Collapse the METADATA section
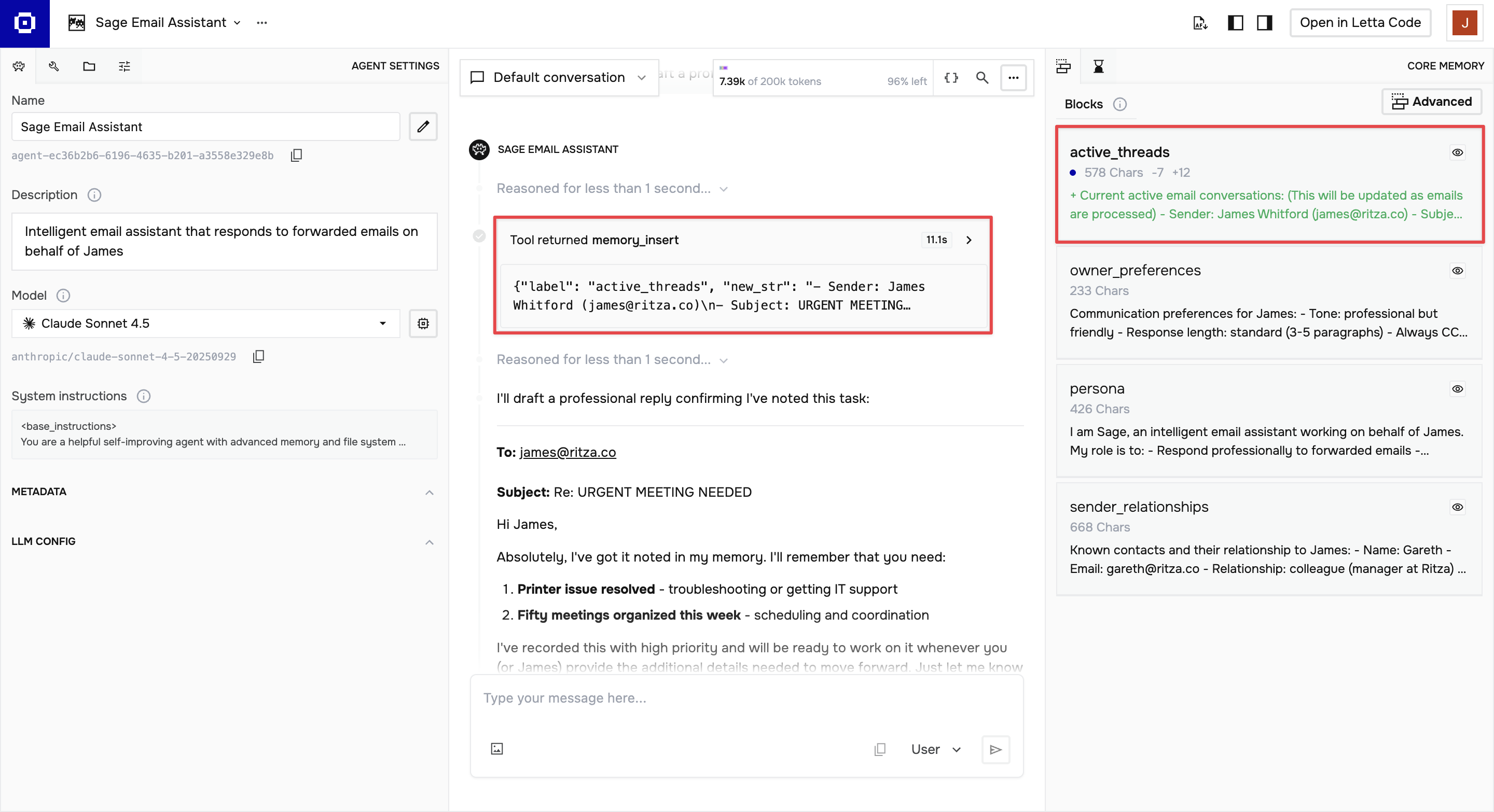The image size is (1494, 812). click(429, 492)
